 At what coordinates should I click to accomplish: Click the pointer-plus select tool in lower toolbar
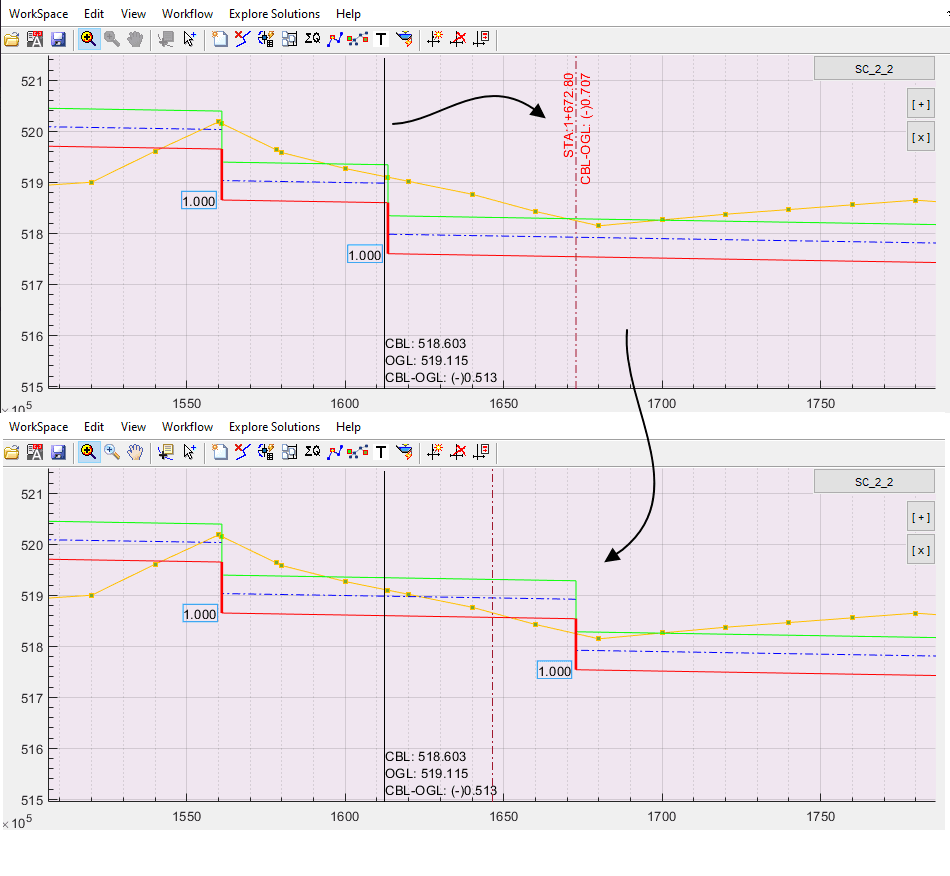point(189,453)
